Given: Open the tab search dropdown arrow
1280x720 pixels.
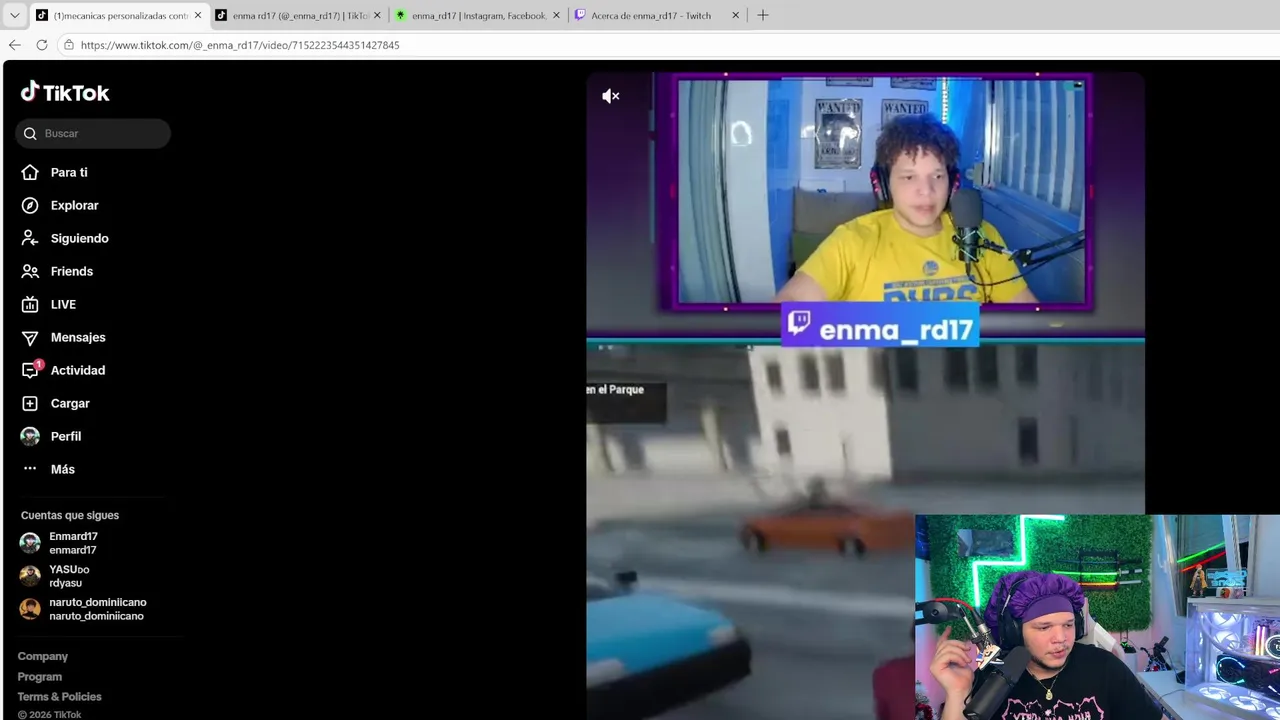Looking at the screenshot, I should pos(14,15).
